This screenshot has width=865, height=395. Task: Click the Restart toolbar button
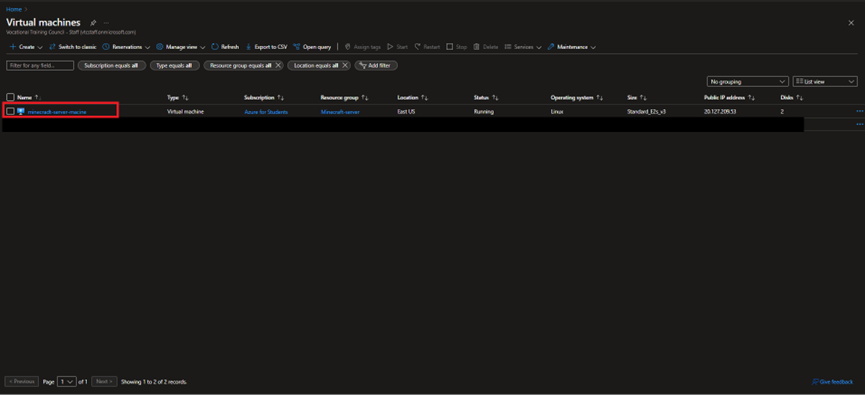[428, 47]
